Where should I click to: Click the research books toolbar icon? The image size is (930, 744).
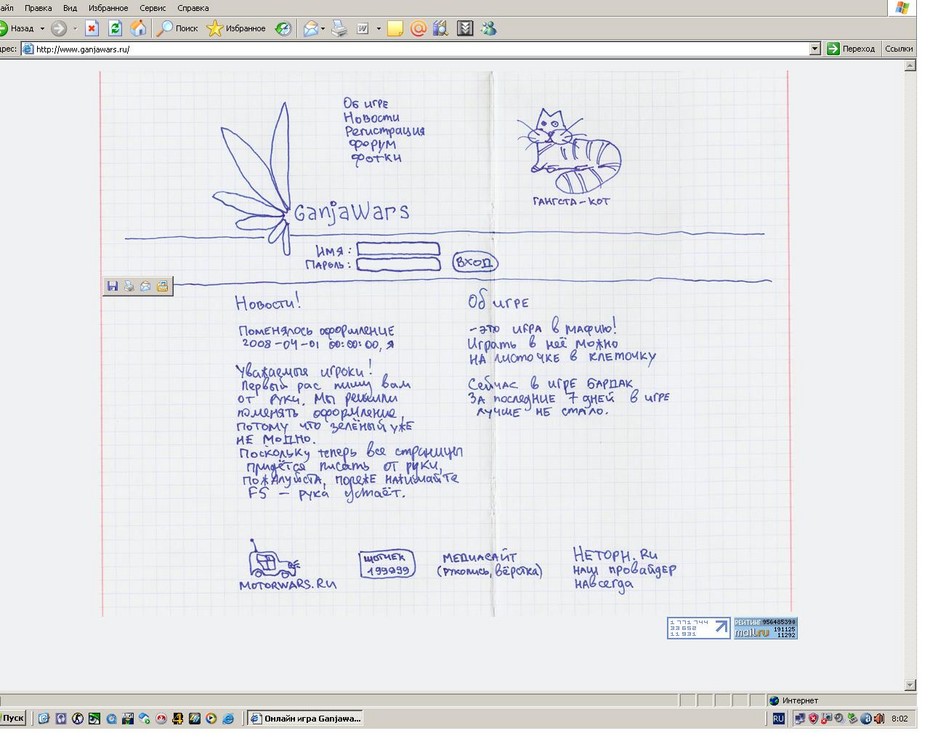(441, 28)
